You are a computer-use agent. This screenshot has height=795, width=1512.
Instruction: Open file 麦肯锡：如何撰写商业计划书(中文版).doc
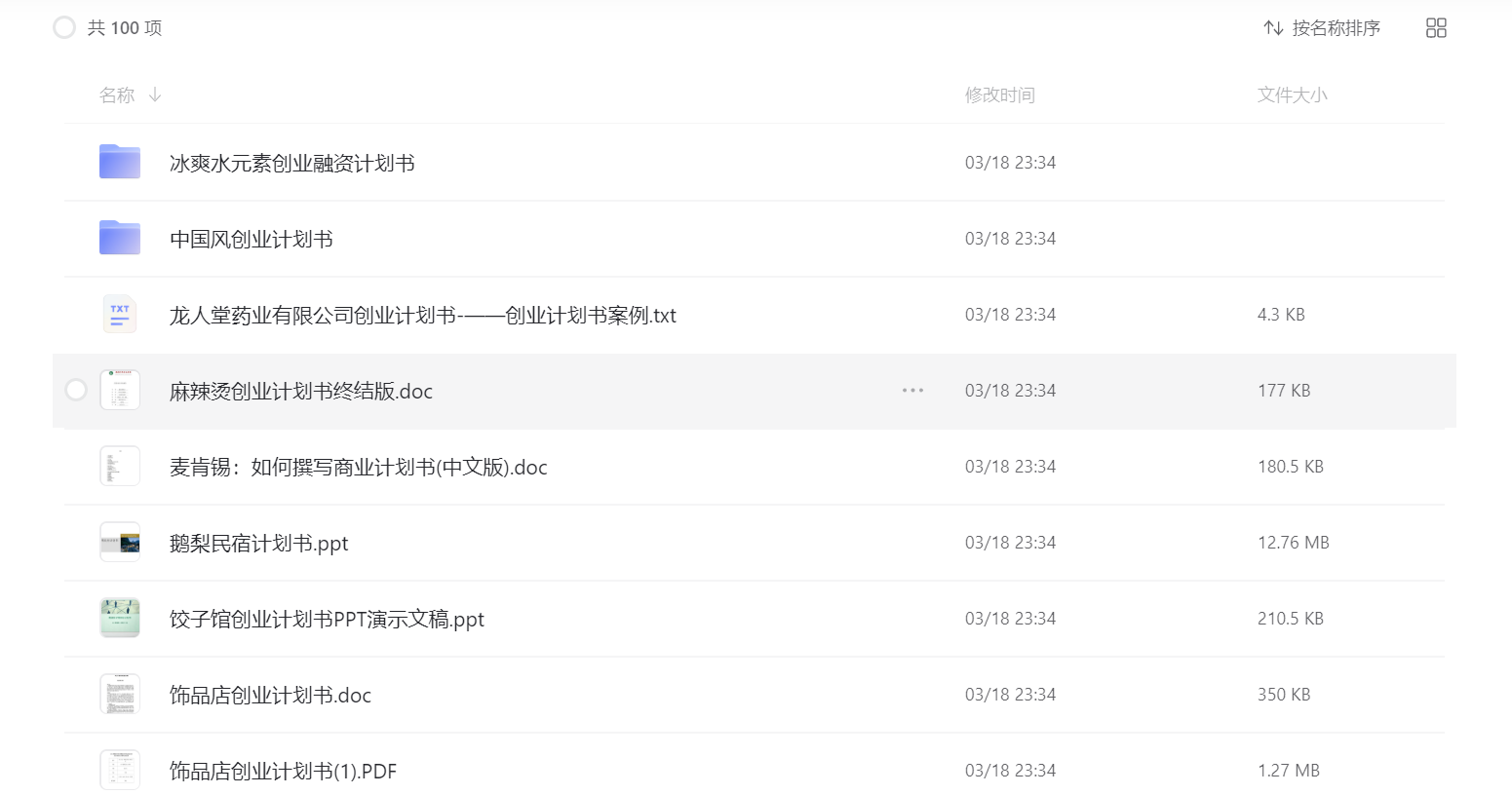click(x=359, y=467)
